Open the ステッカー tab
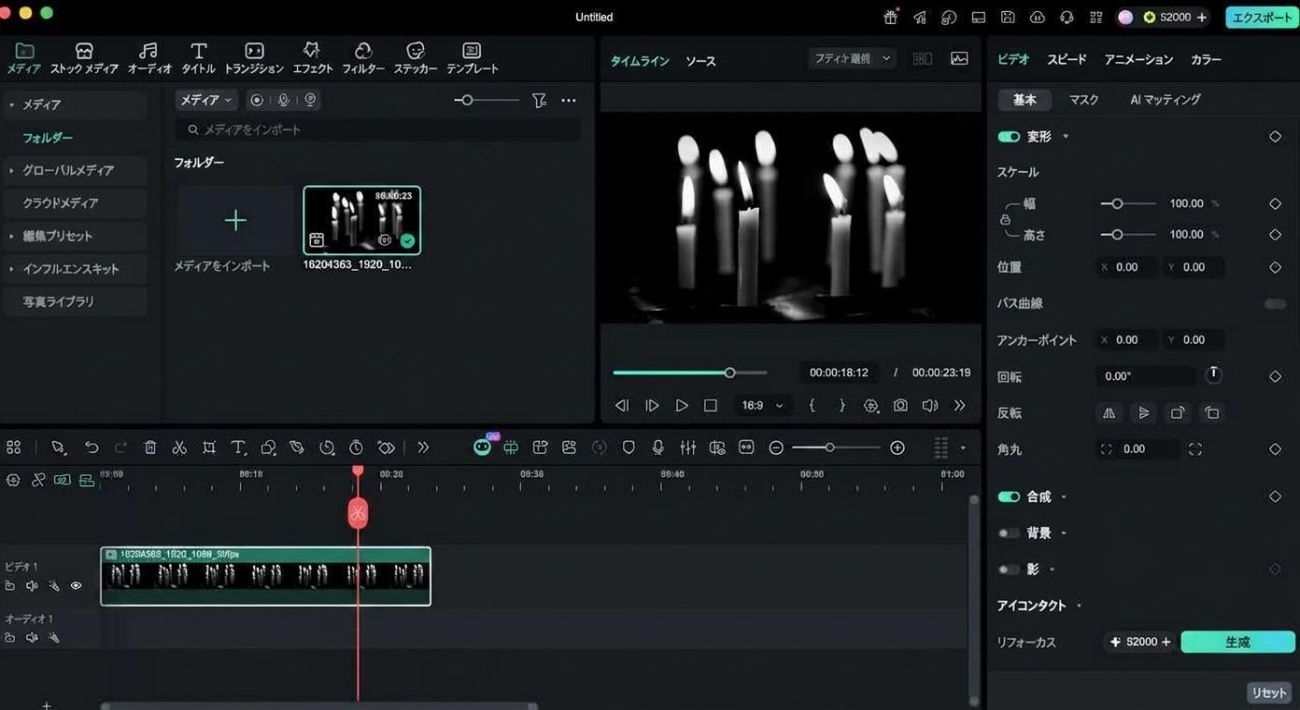The width and height of the screenshot is (1300, 710). 415,58
